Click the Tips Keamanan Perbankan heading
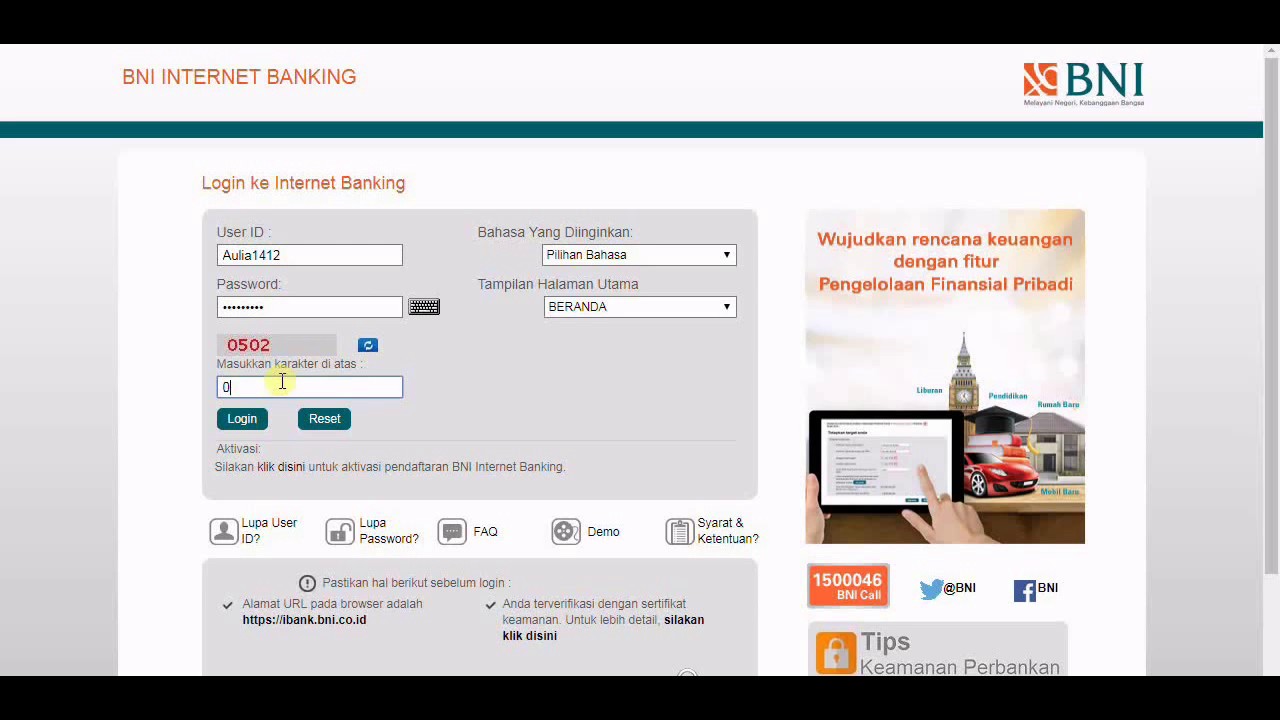Screen dimensions: 1280x720 959,654
